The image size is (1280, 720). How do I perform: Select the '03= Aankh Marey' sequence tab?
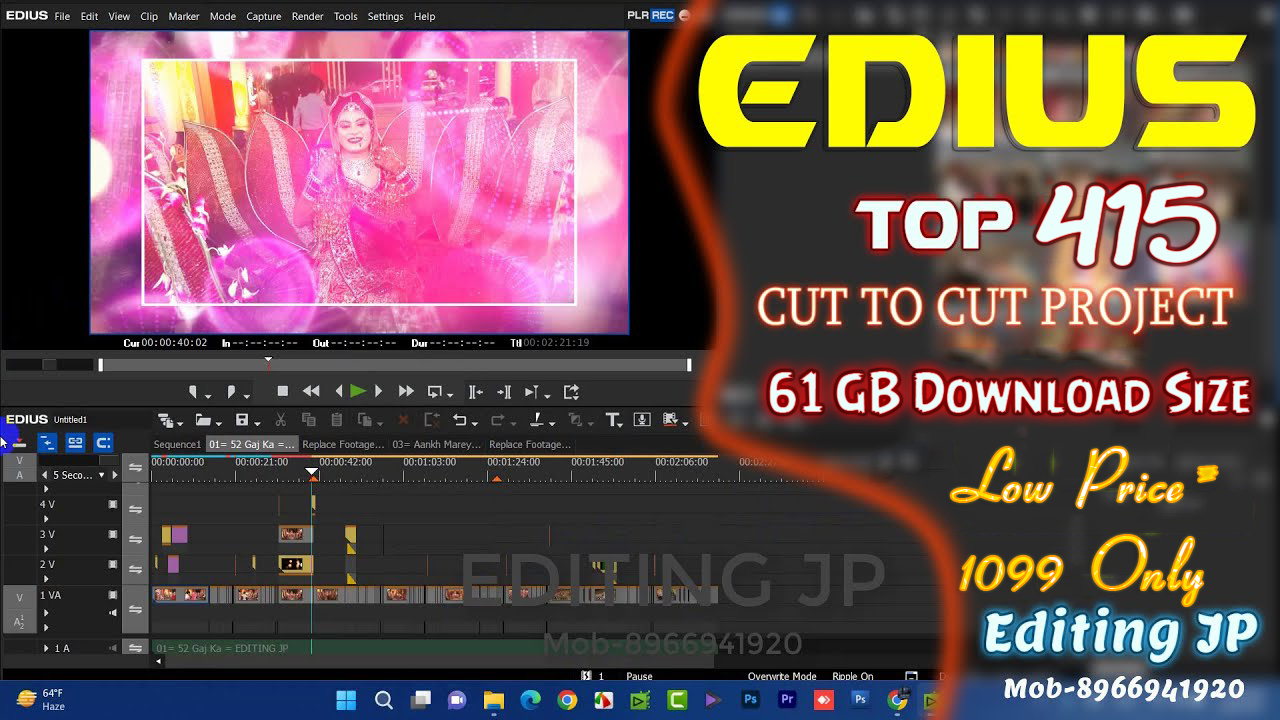tap(436, 444)
